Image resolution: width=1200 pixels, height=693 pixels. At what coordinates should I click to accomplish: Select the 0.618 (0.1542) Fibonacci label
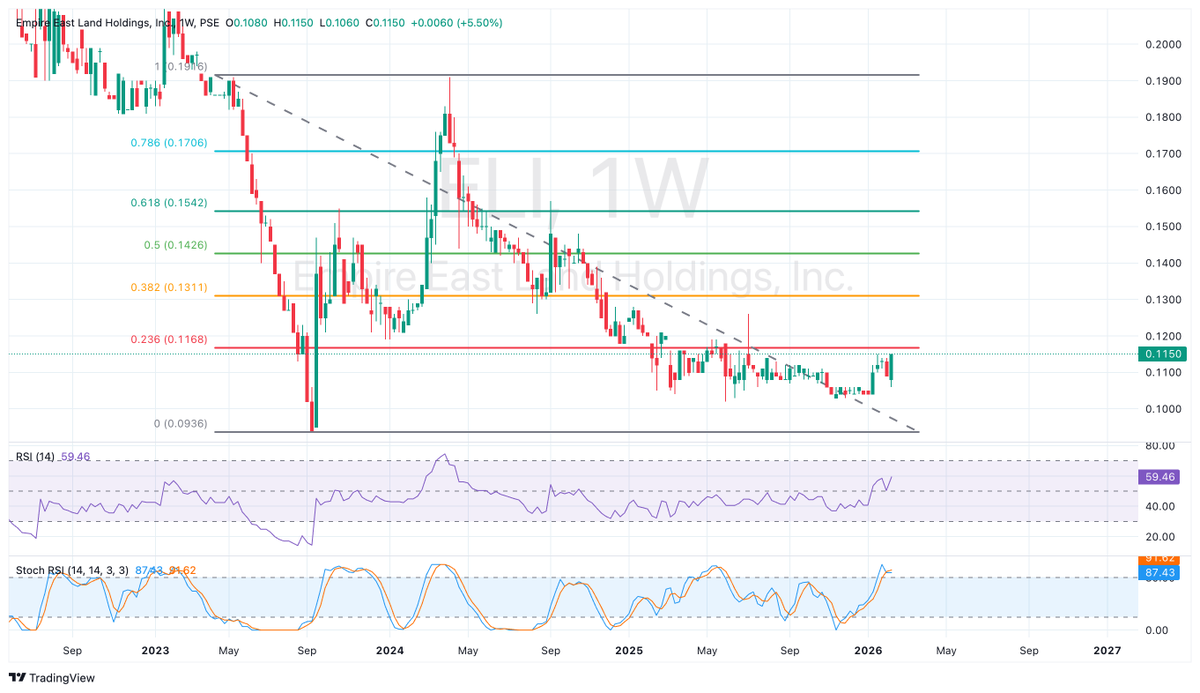click(169, 202)
